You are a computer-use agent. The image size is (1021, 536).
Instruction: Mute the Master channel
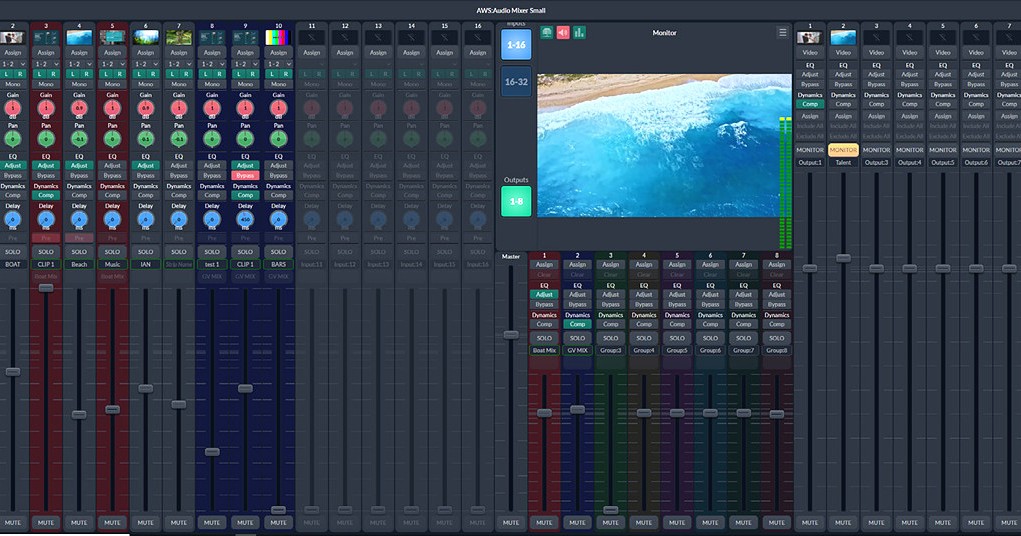[x=510, y=522]
